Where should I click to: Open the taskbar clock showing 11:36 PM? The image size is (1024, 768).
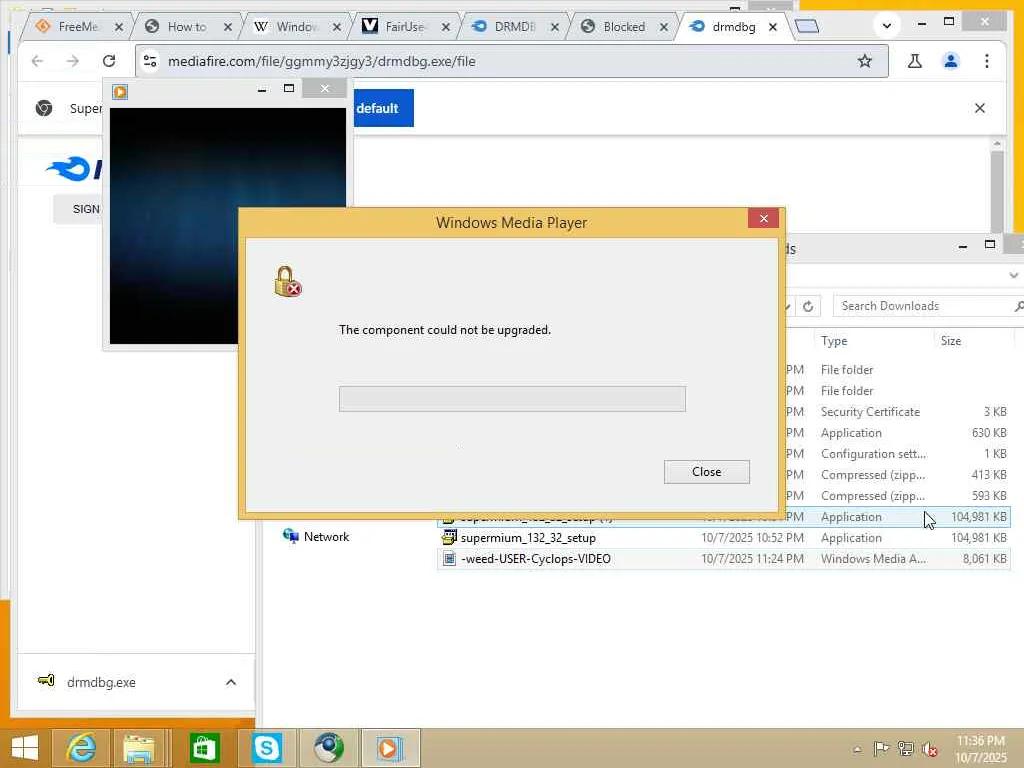pos(980,749)
